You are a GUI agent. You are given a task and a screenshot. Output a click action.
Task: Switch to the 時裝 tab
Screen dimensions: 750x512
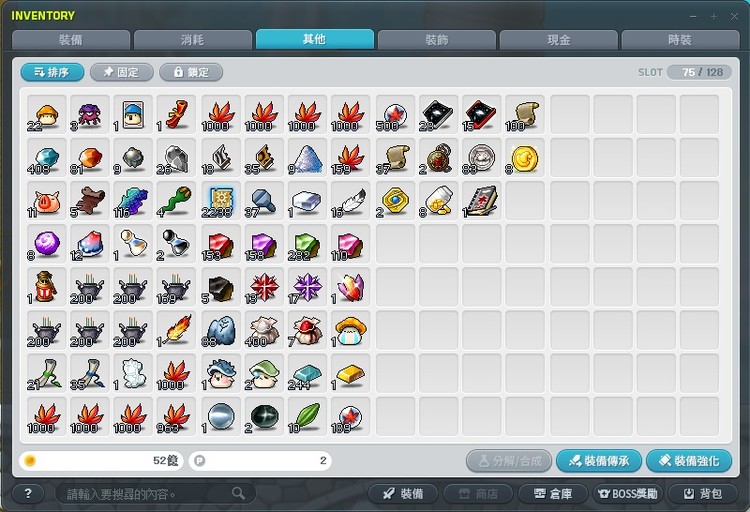tap(680, 40)
